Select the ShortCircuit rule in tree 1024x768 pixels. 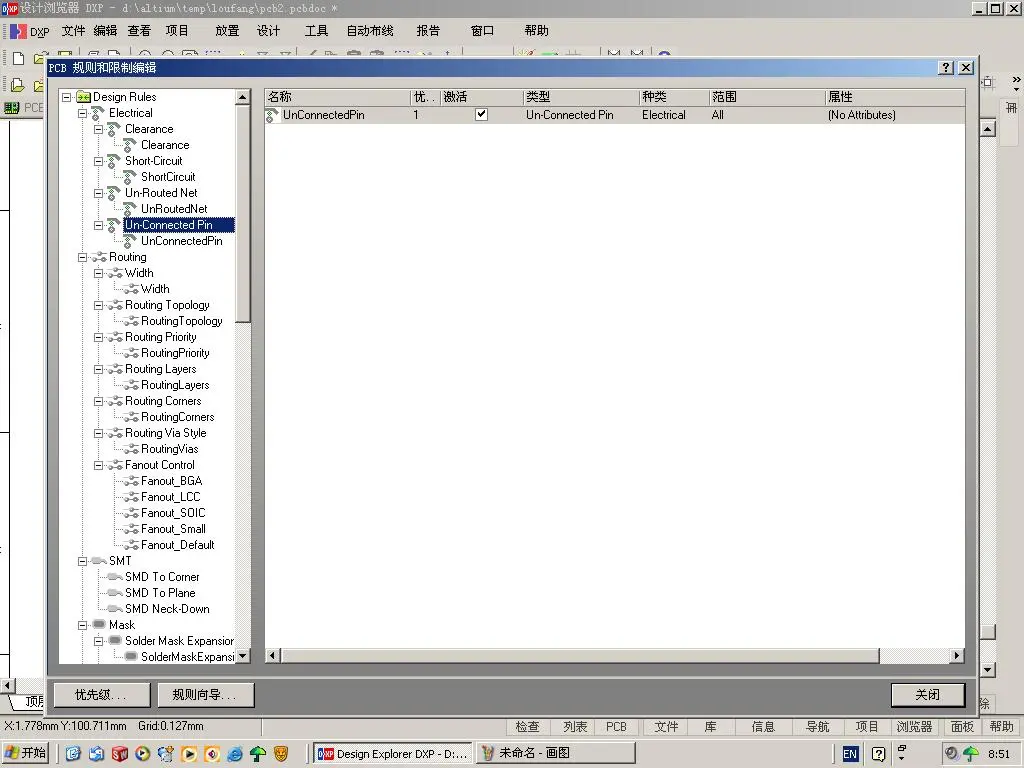point(168,177)
